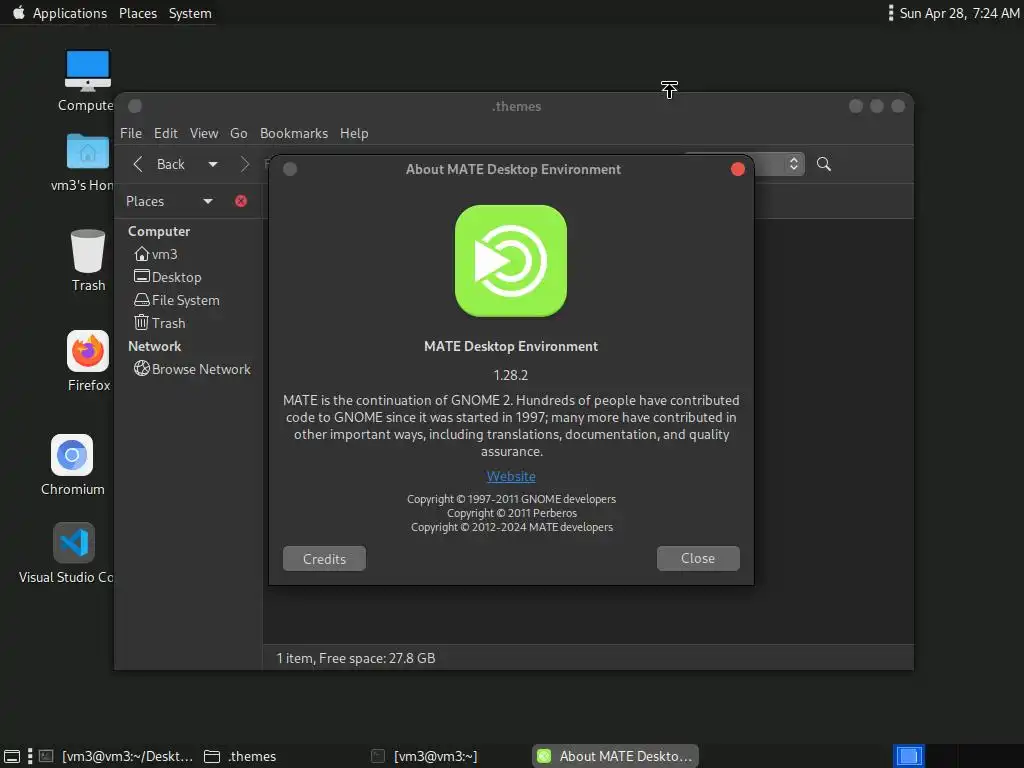This screenshot has width=1024, height=768.
Task: Open the Places menu in top panel
Action: [x=138, y=13]
